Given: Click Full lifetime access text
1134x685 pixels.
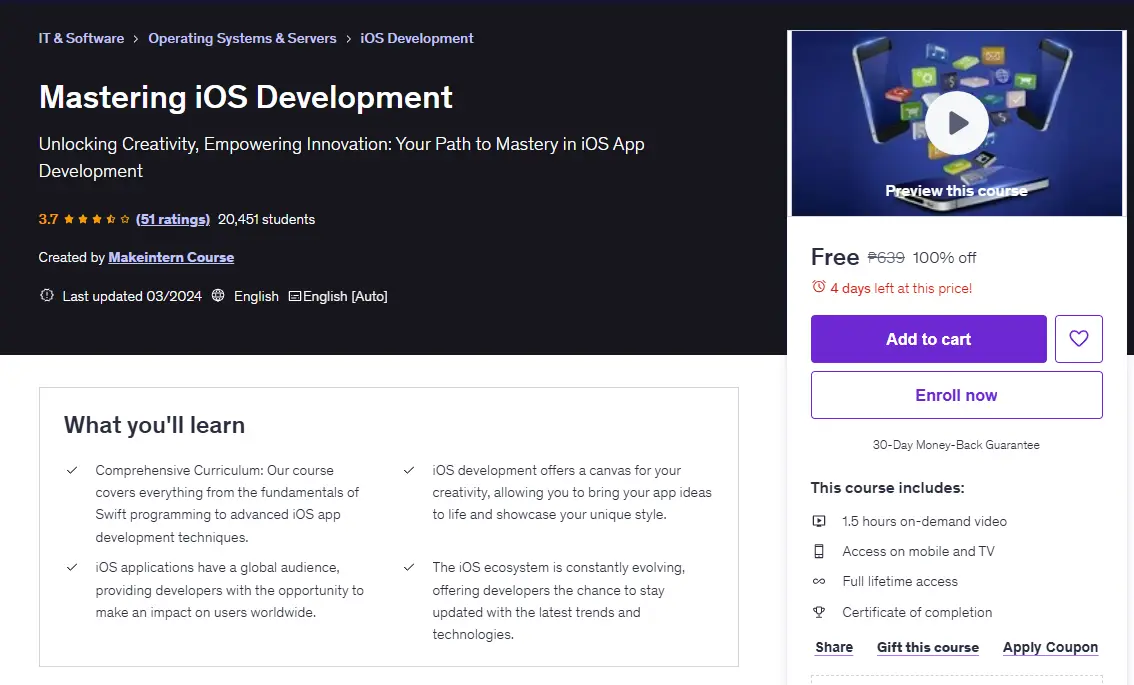Looking at the screenshot, I should coord(900,582).
